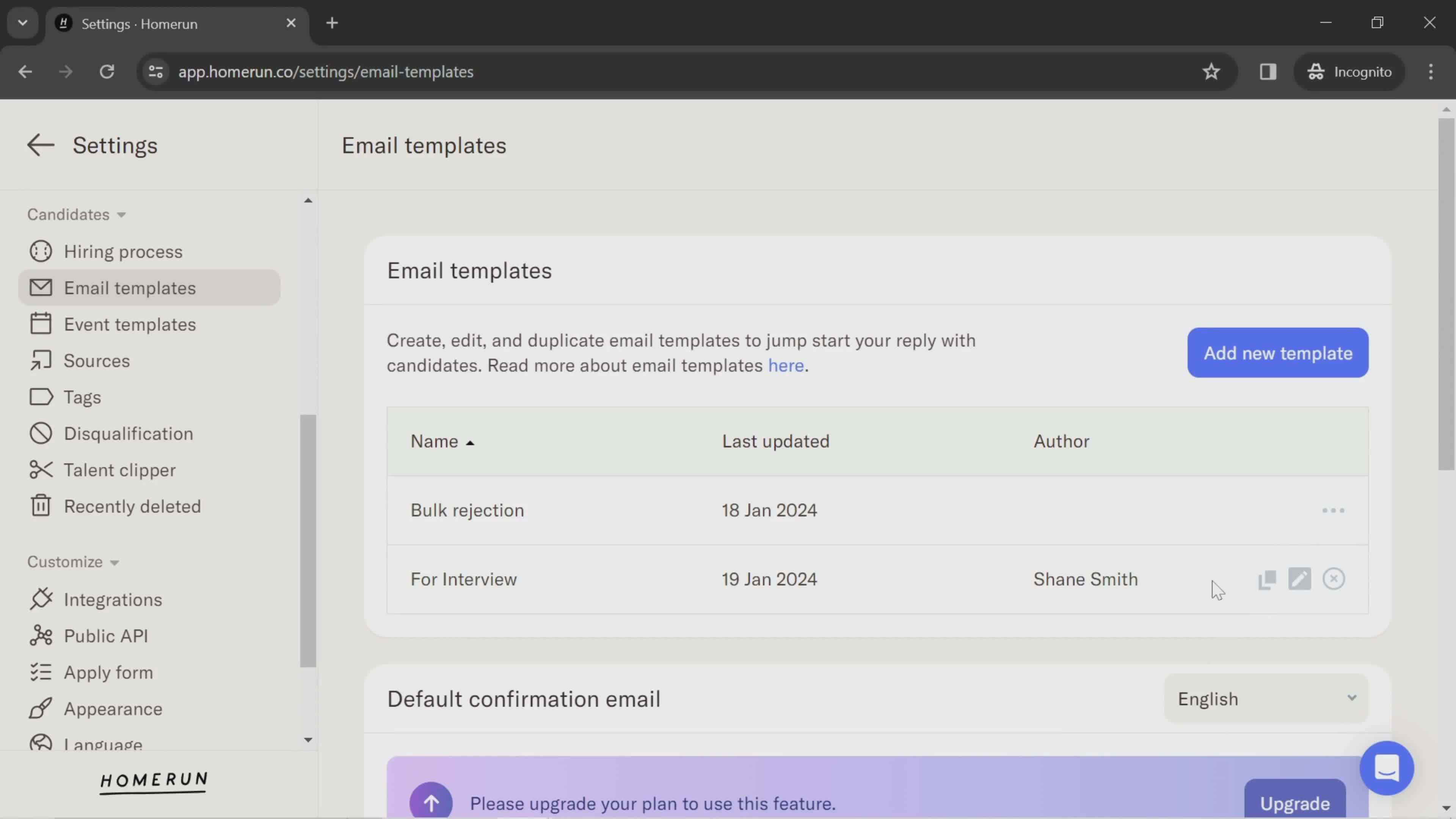Click the Author column header
This screenshot has width=1456, height=819.
pos(1061,441)
